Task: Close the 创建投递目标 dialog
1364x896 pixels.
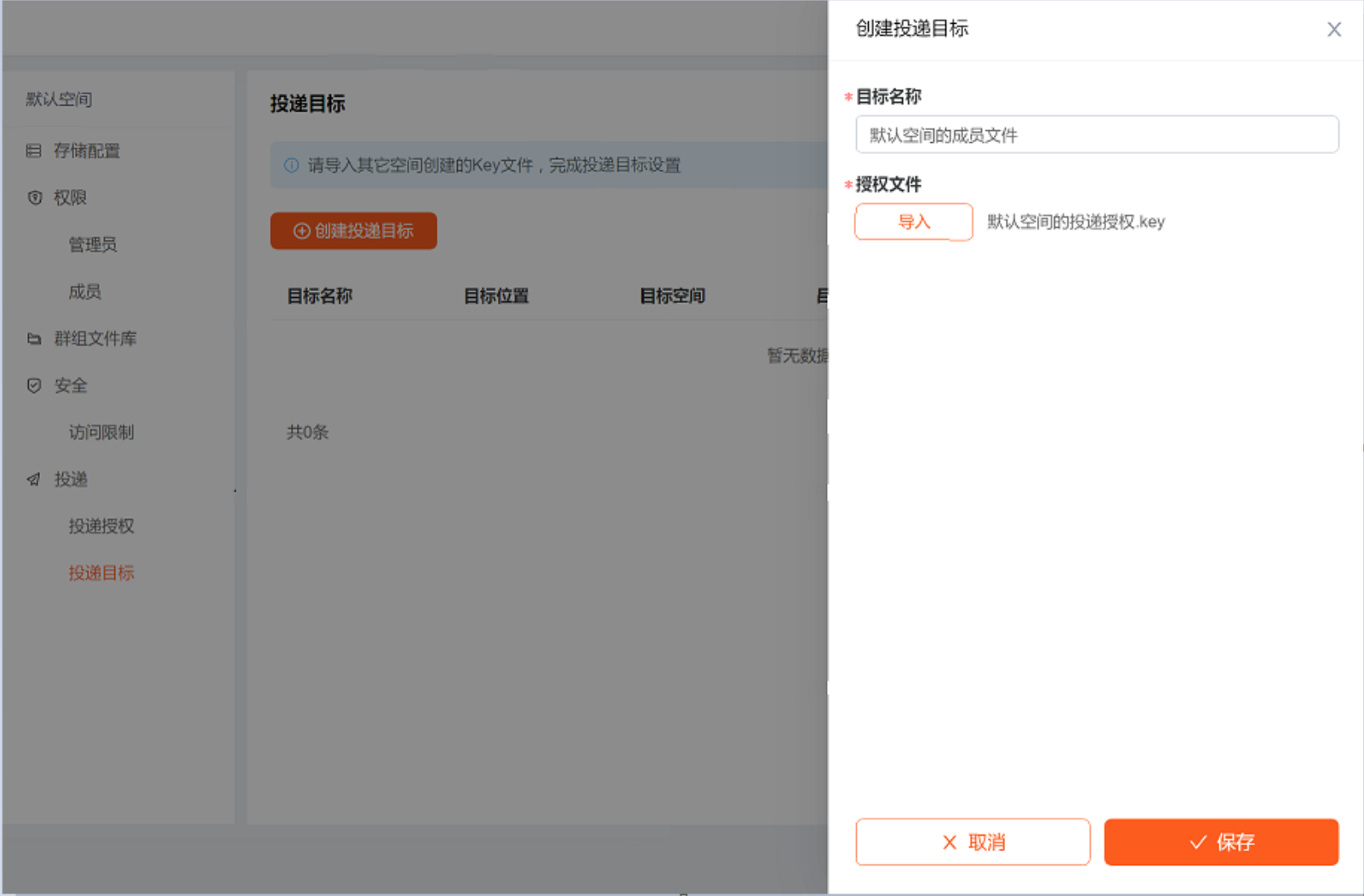Action: (1333, 29)
